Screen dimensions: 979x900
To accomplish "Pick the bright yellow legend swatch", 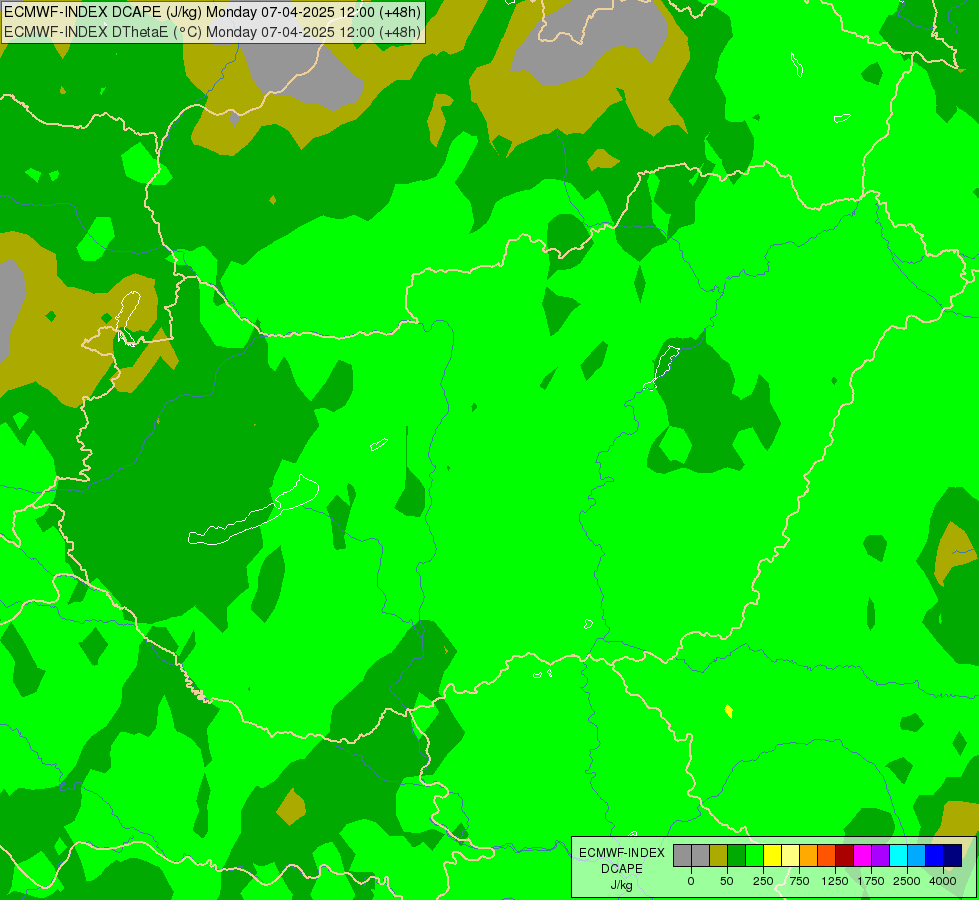I will 773,856.
